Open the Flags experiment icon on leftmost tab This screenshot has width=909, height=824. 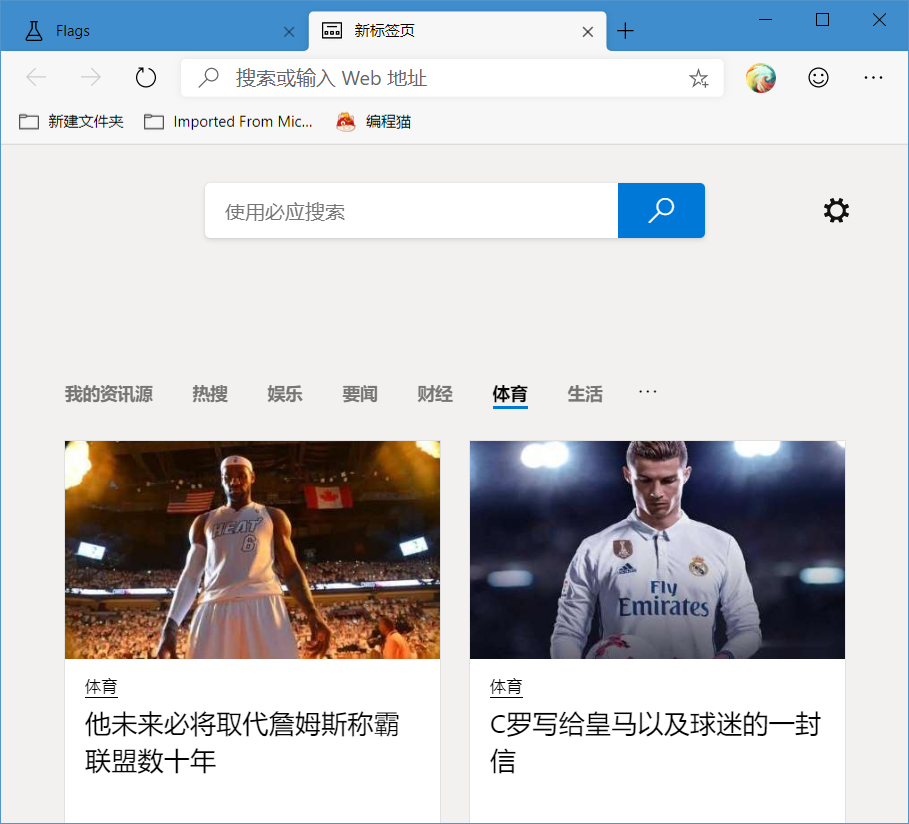pos(28,30)
